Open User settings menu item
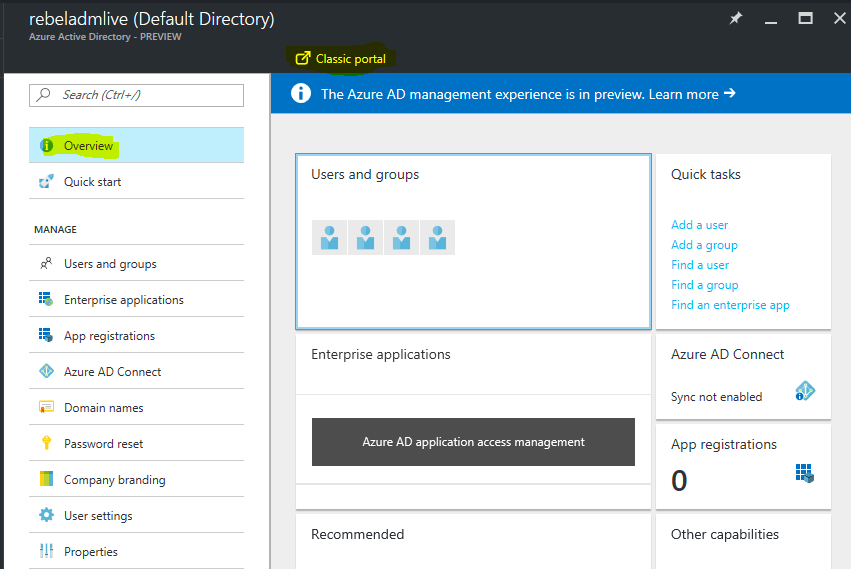This screenshot has width=851, height=569. [136, 515]
